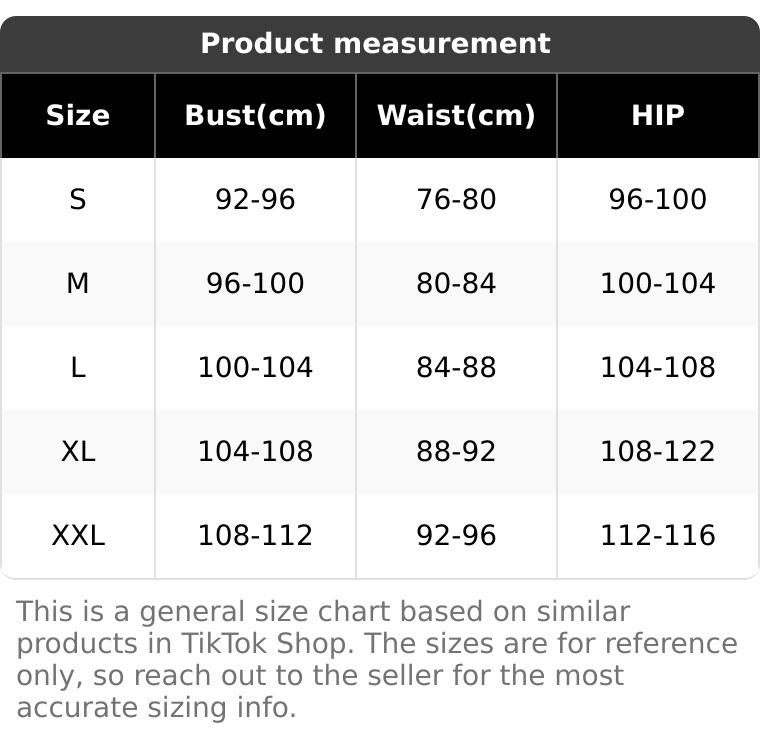Choose the XXL size row label
This screenshot has width=760, height=740.
tap(78, 536)
